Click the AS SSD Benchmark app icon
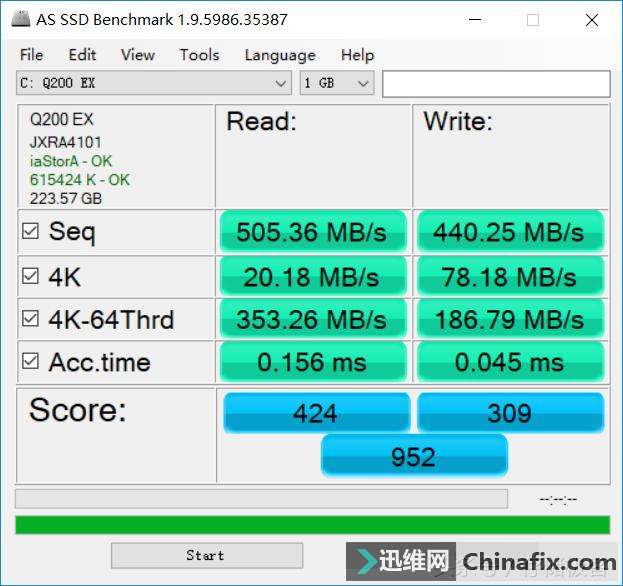 coord(21,19)
